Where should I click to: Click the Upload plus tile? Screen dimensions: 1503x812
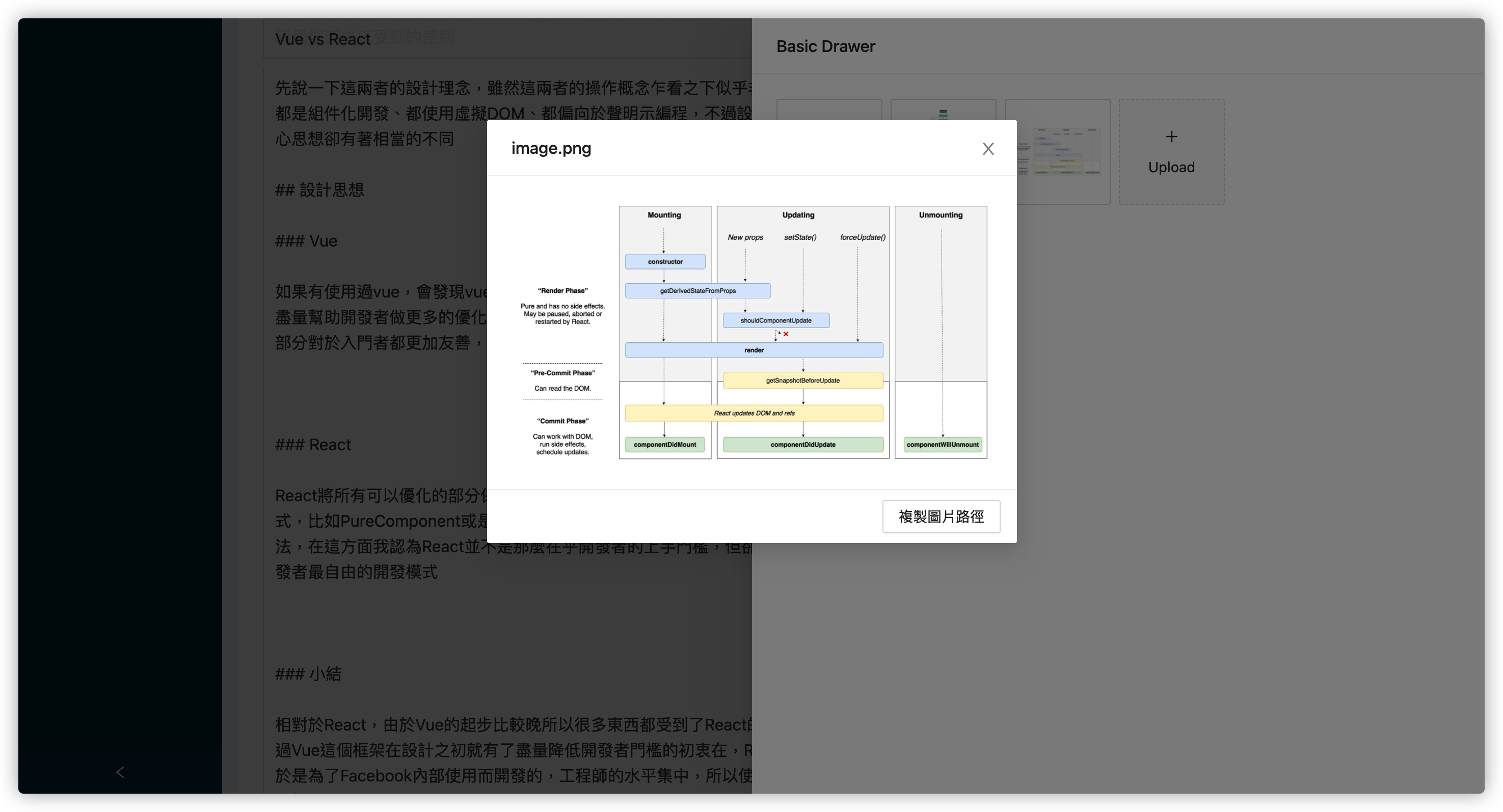pos(1171,152)
